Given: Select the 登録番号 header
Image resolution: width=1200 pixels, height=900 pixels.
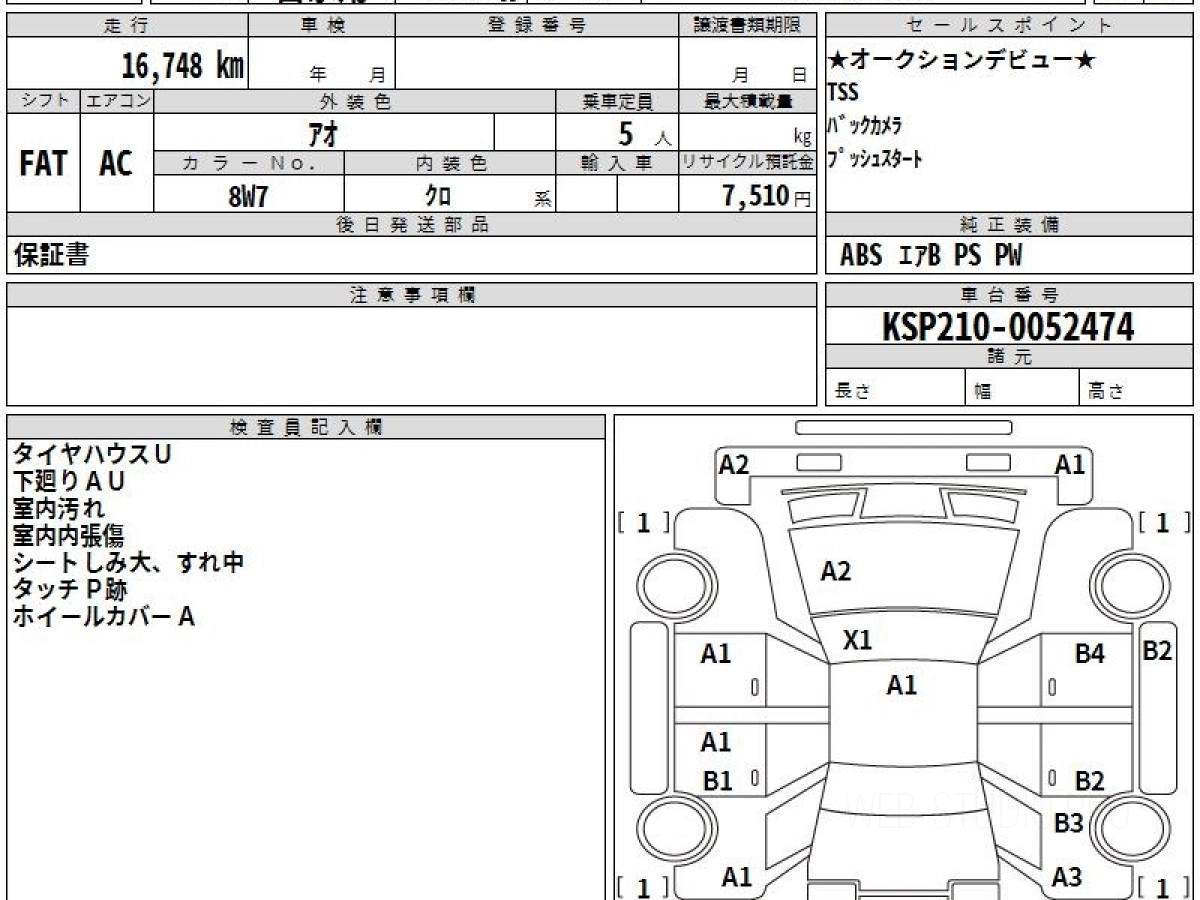Looking at the screenshot, I should point(537,26).
